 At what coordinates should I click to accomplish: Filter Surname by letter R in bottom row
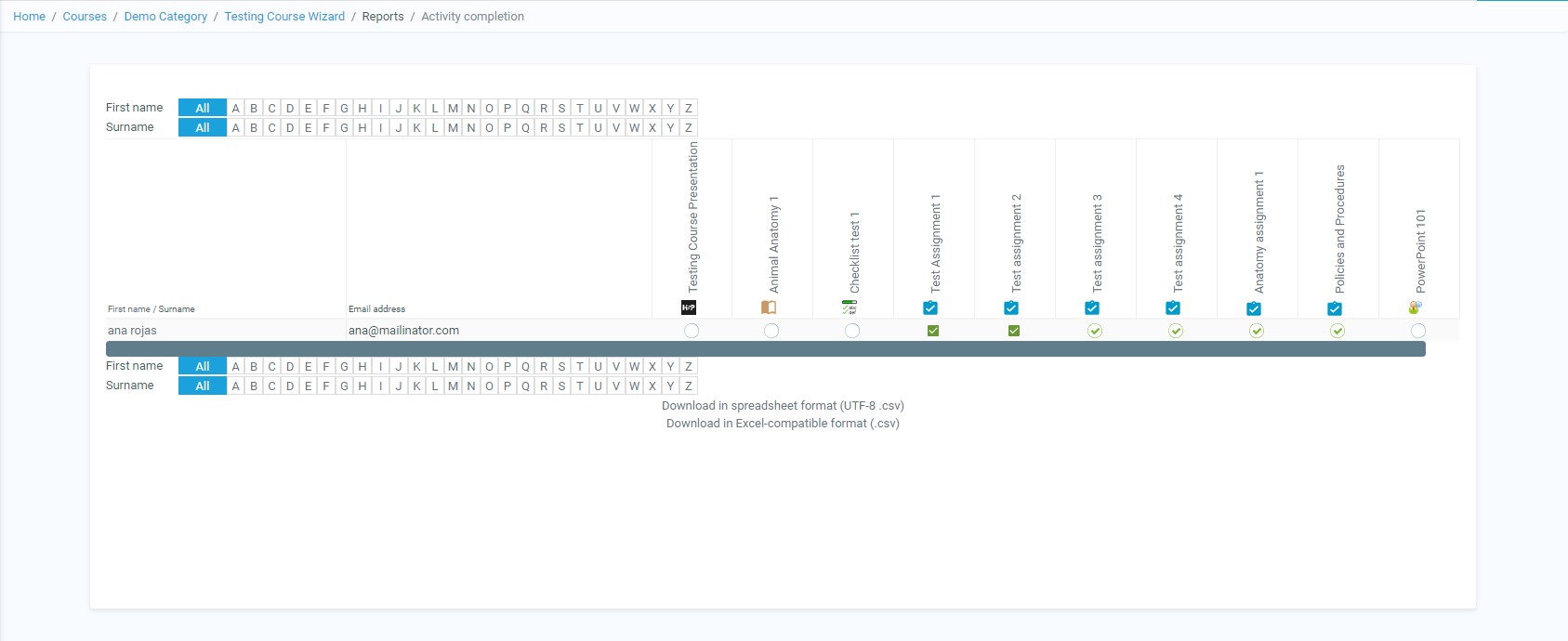[544, 386]
